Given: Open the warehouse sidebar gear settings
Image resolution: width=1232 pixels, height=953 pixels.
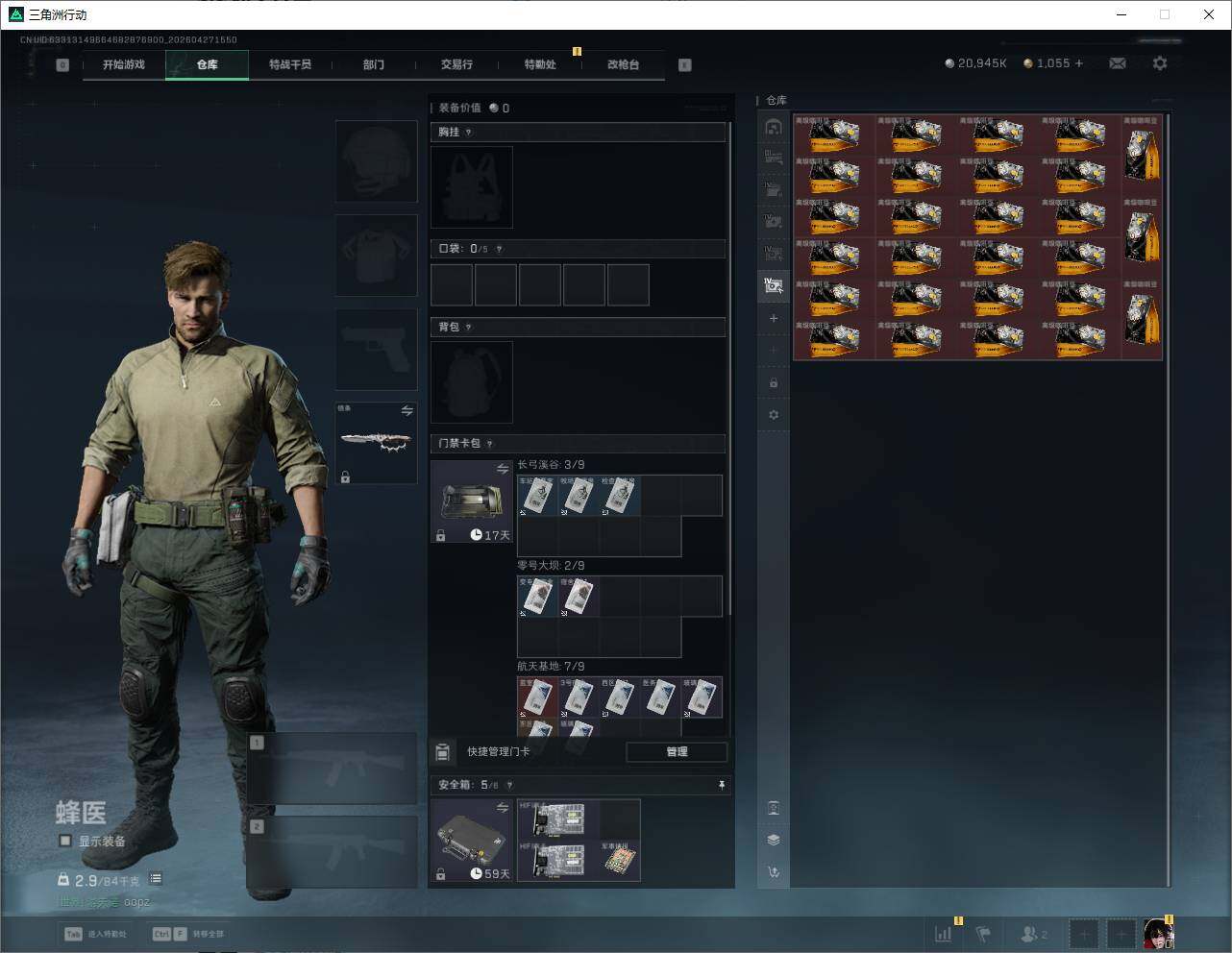Looking at the screenshot, I should click(x=774, y=415).
